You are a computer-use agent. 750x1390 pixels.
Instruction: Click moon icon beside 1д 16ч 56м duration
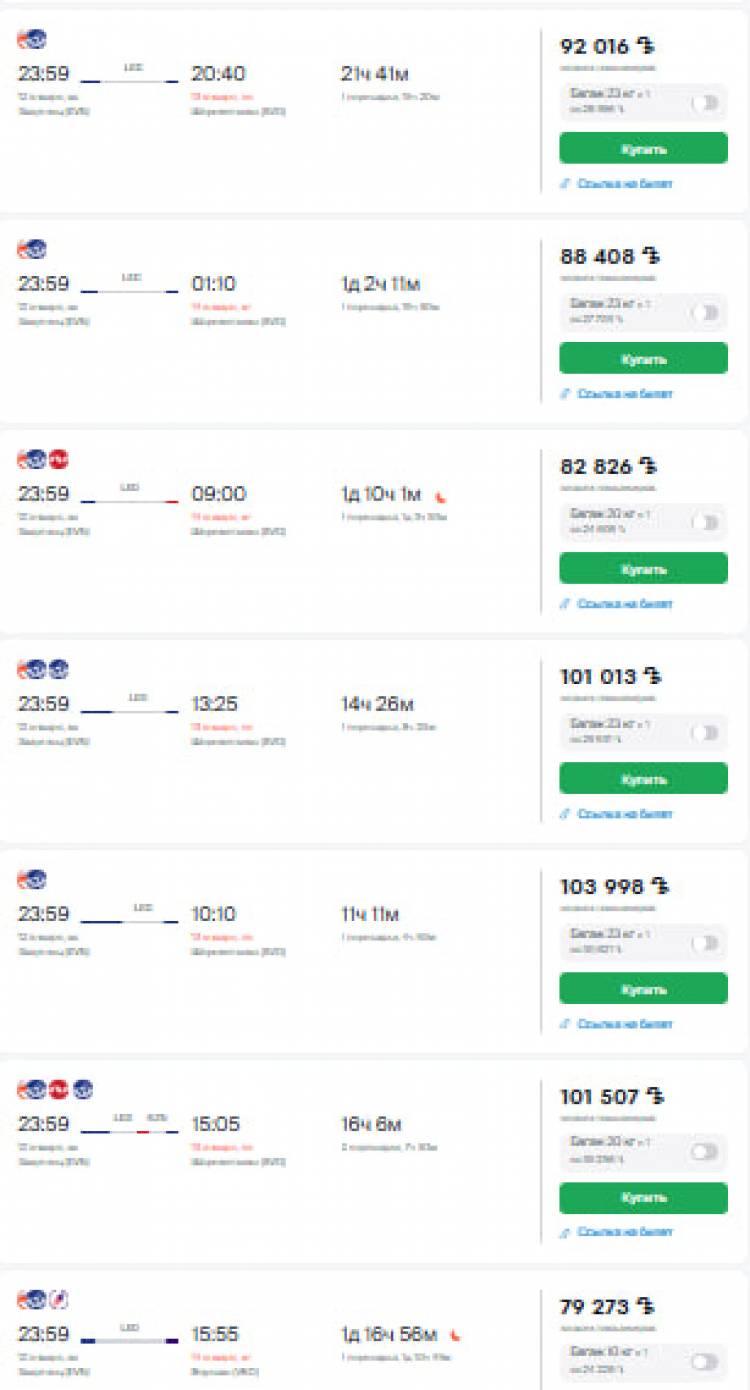[455, 1335]
